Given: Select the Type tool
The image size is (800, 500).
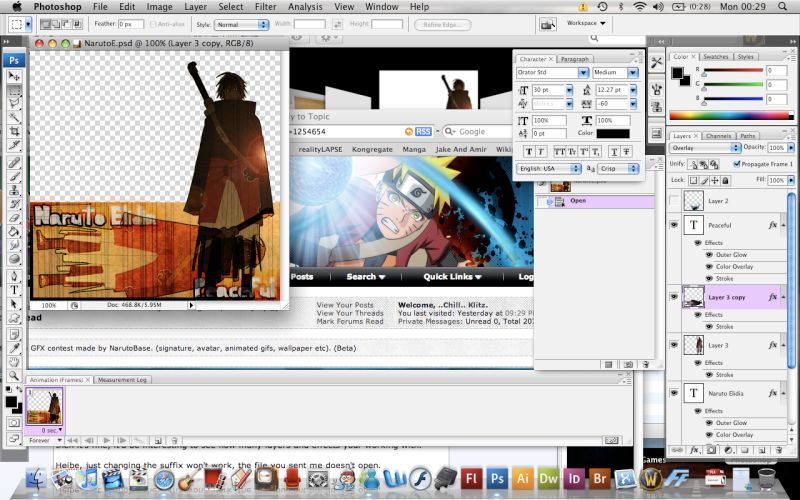Looking at the screenshot, I should 14,290.
